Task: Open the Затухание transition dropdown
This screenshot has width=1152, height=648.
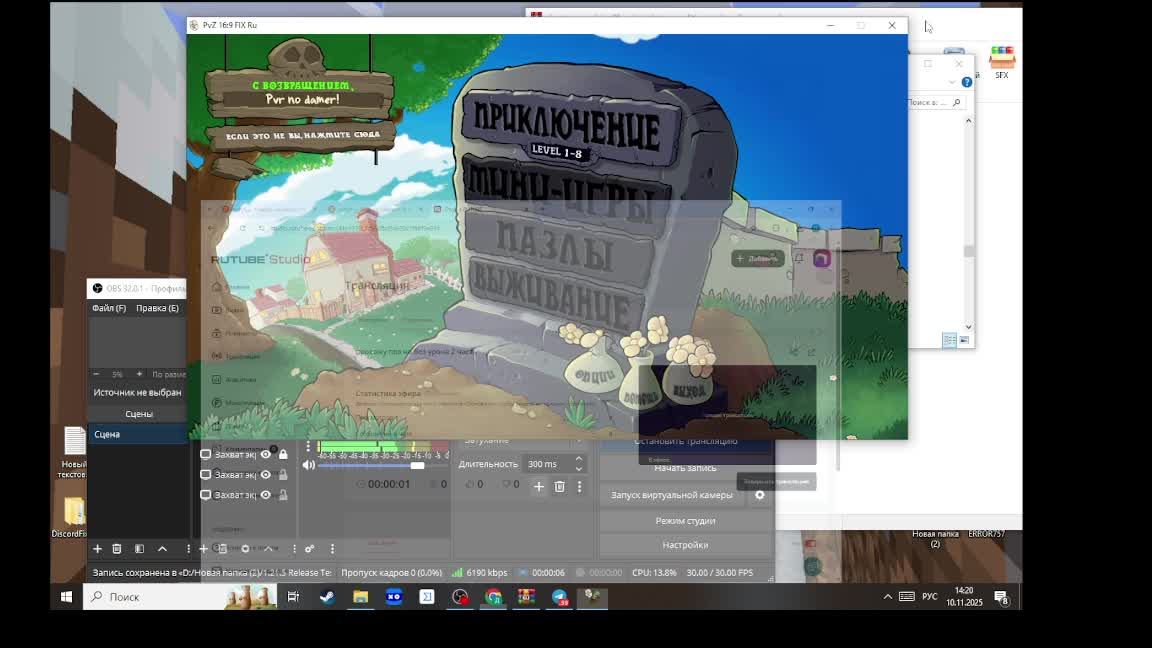Action: coord(522,440)
